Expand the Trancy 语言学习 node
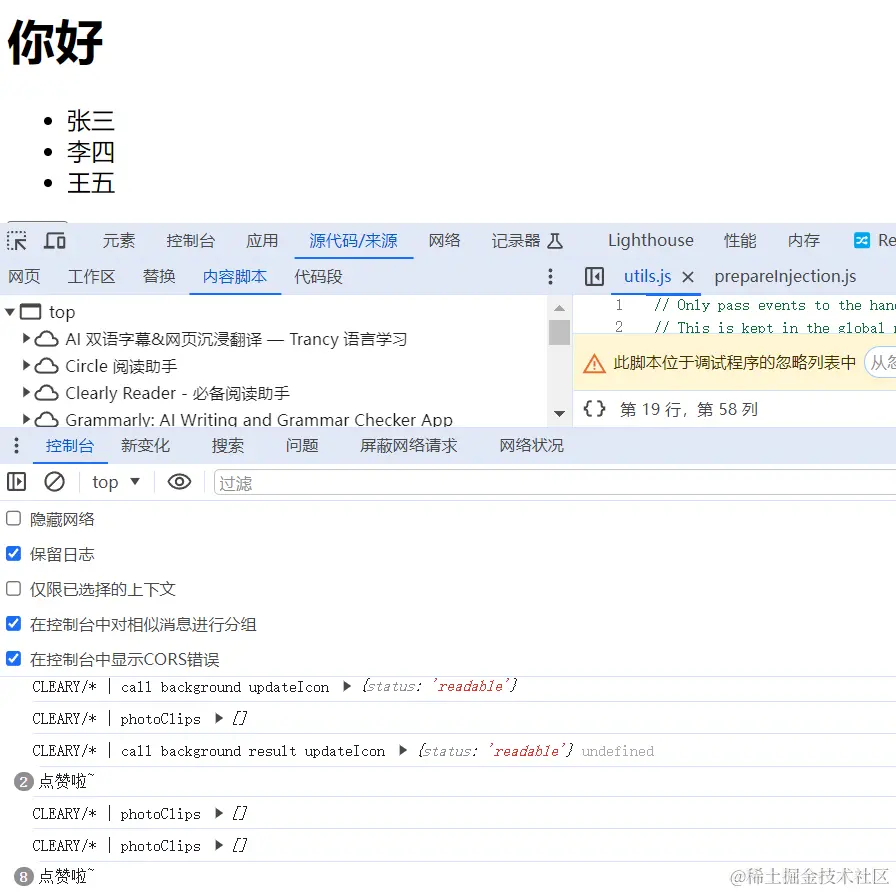896x893 pixels. (26, 338)
